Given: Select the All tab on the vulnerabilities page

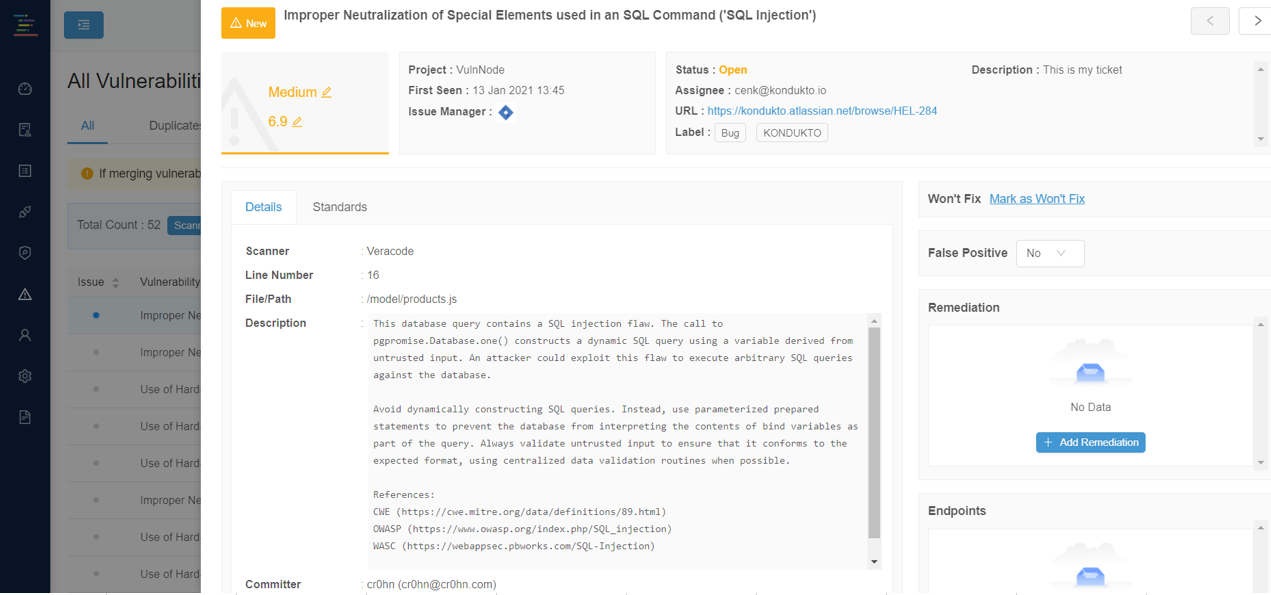Looking at the screenshot, I should 88,126.
